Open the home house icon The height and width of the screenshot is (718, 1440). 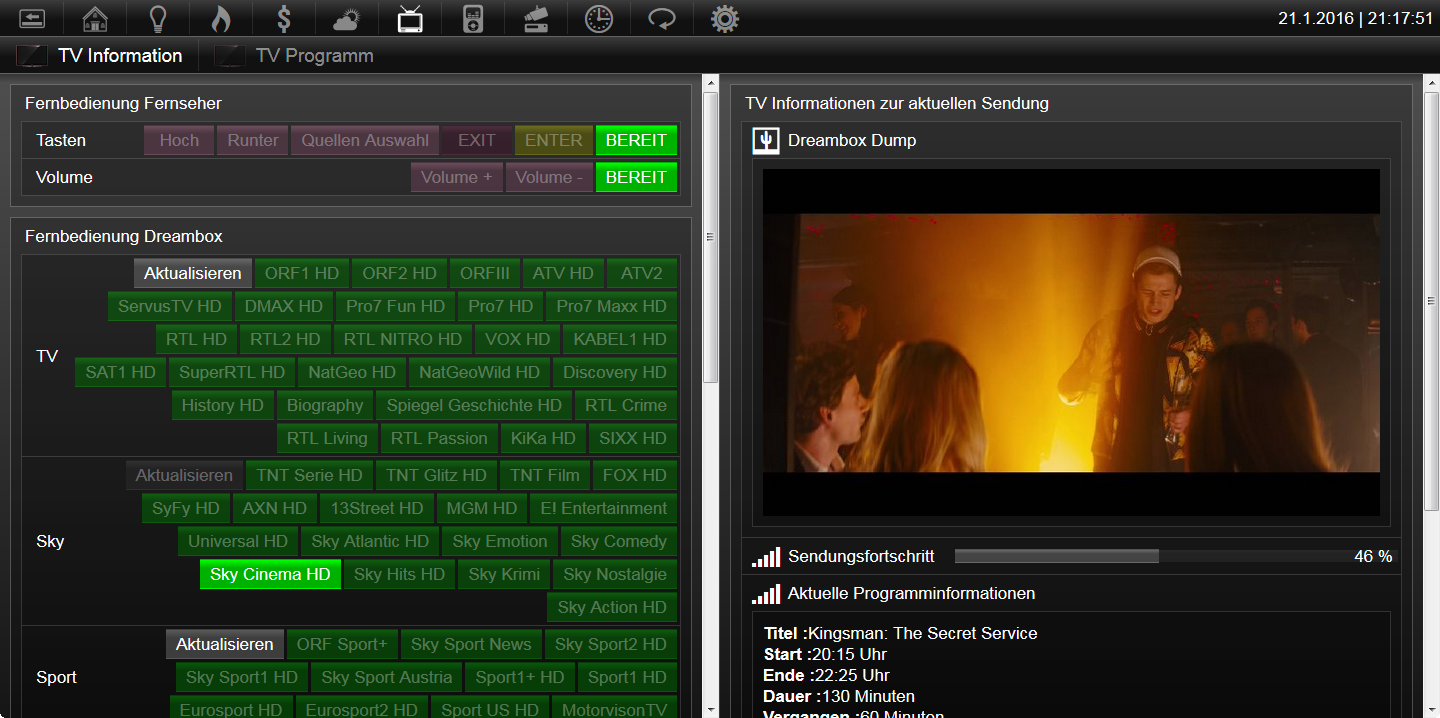(x=95, y=18)
